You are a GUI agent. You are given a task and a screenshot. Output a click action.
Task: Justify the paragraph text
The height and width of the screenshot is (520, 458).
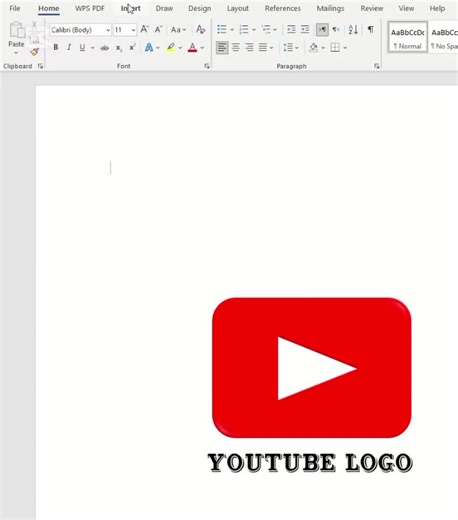click(x=263, y=48)
